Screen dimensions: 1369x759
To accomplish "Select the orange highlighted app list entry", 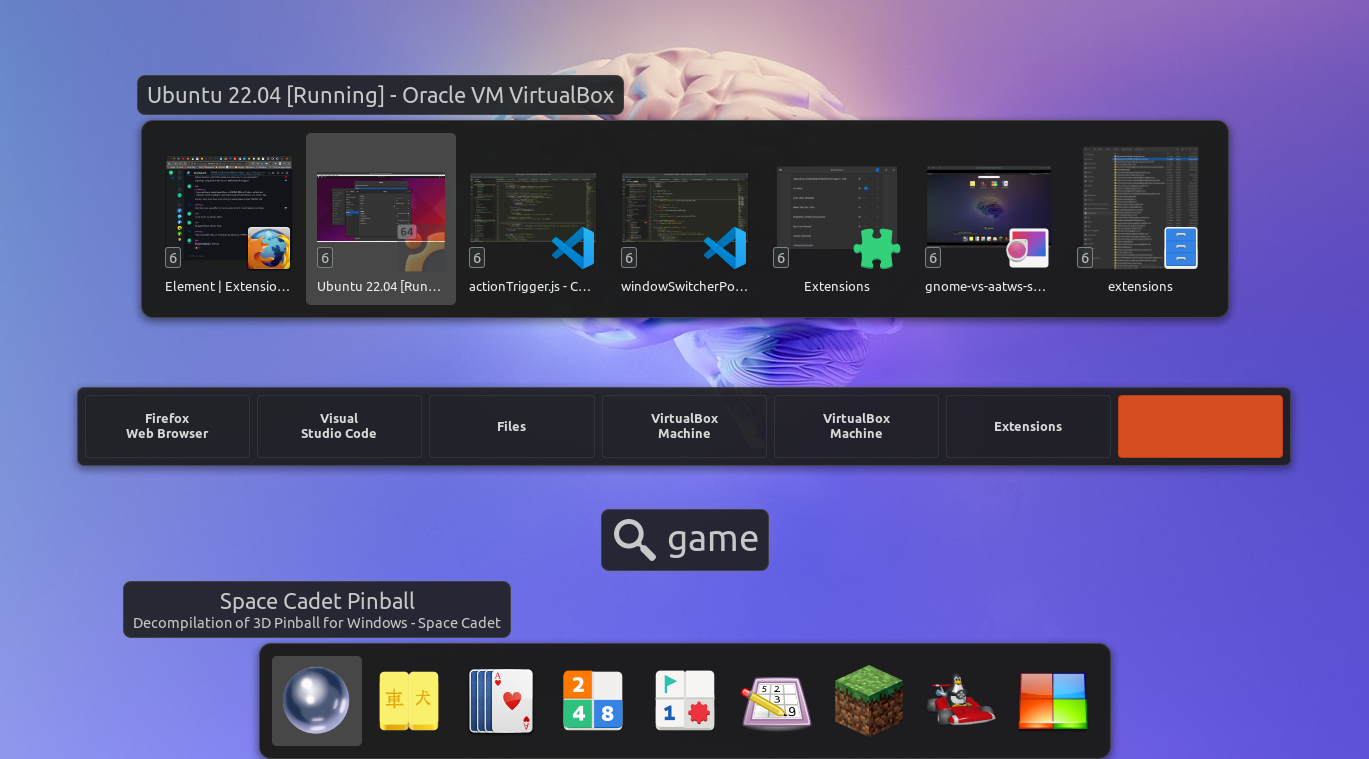I will (1200, 426).
